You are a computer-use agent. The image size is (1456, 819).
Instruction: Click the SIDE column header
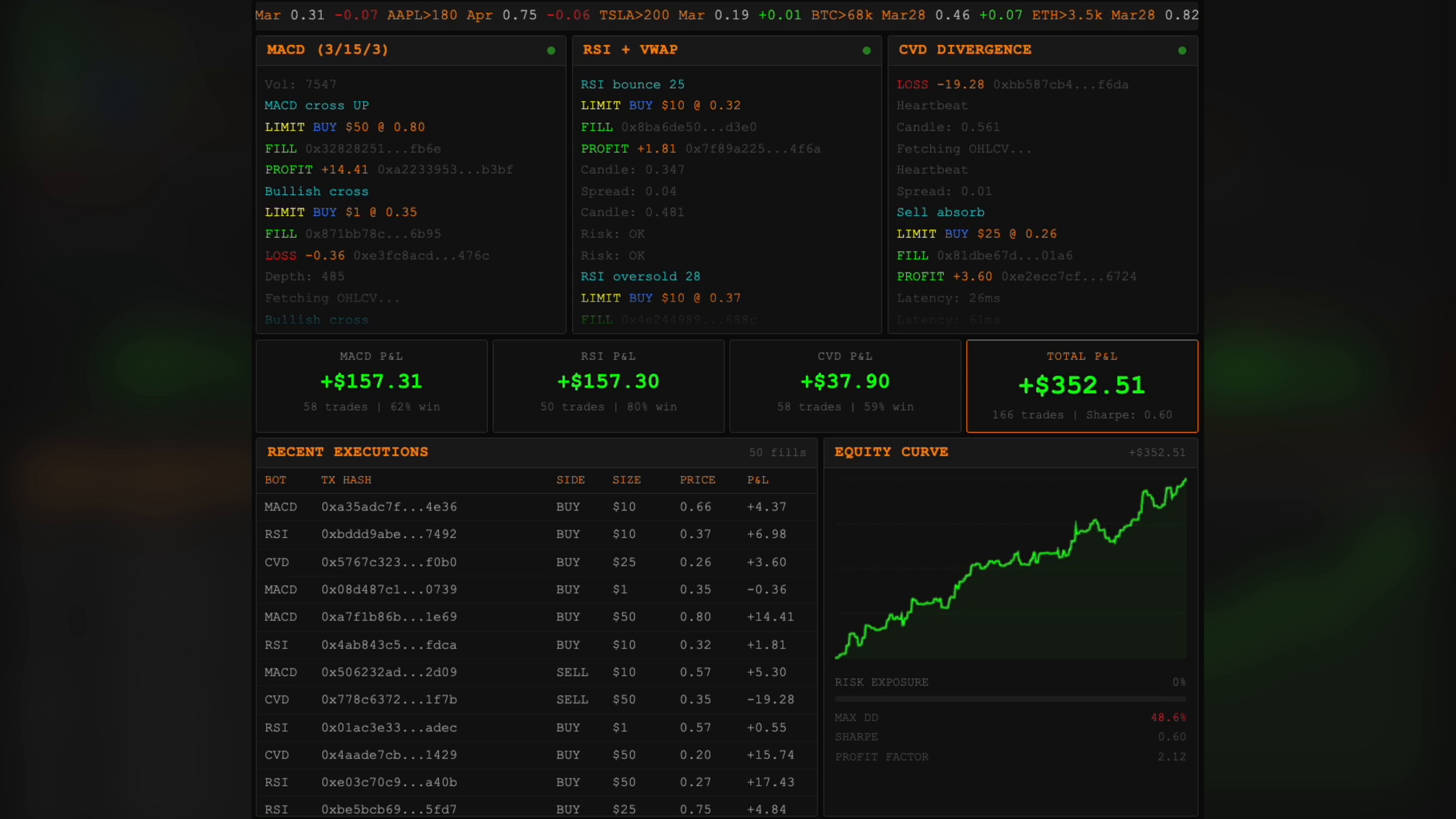pos(570,480)
